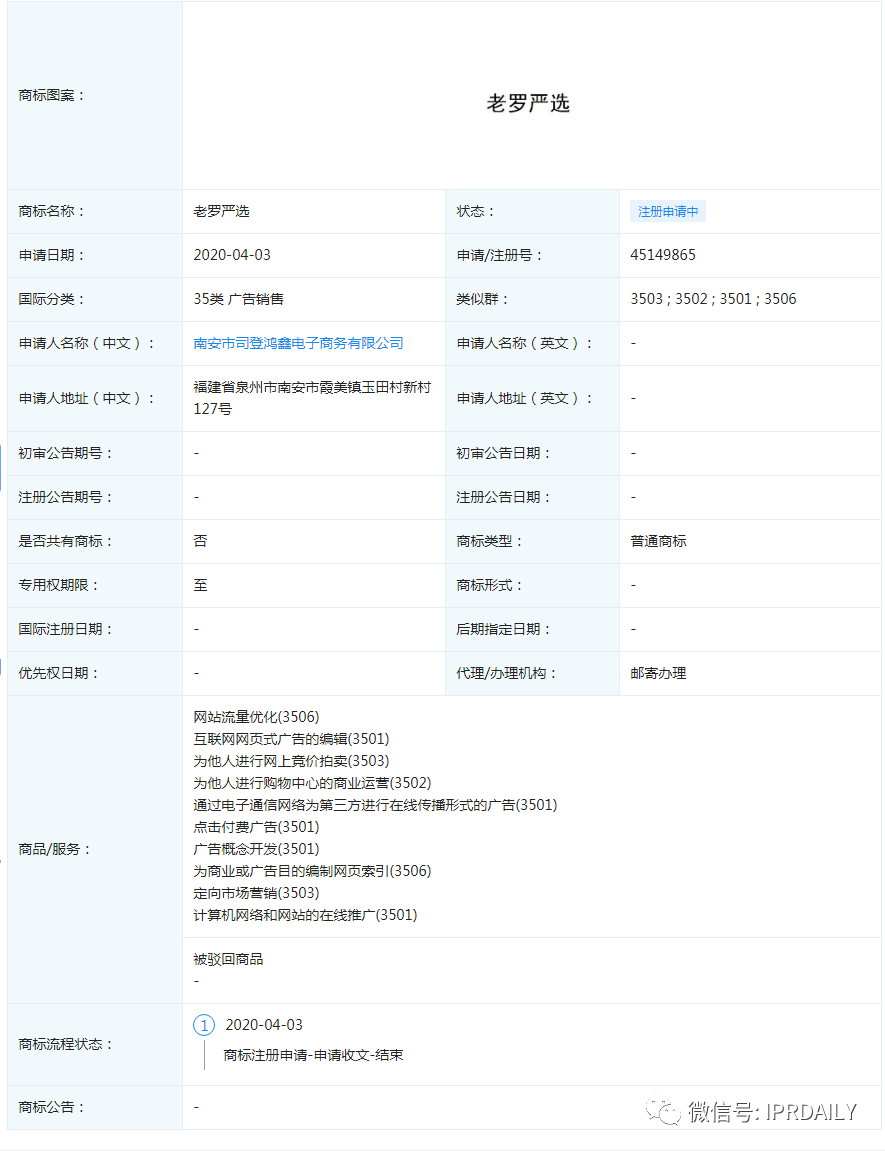885x1151 pixels.
Task: Select service 互联网网页式广告的编辑(3501)
Action: click(291, 739)
